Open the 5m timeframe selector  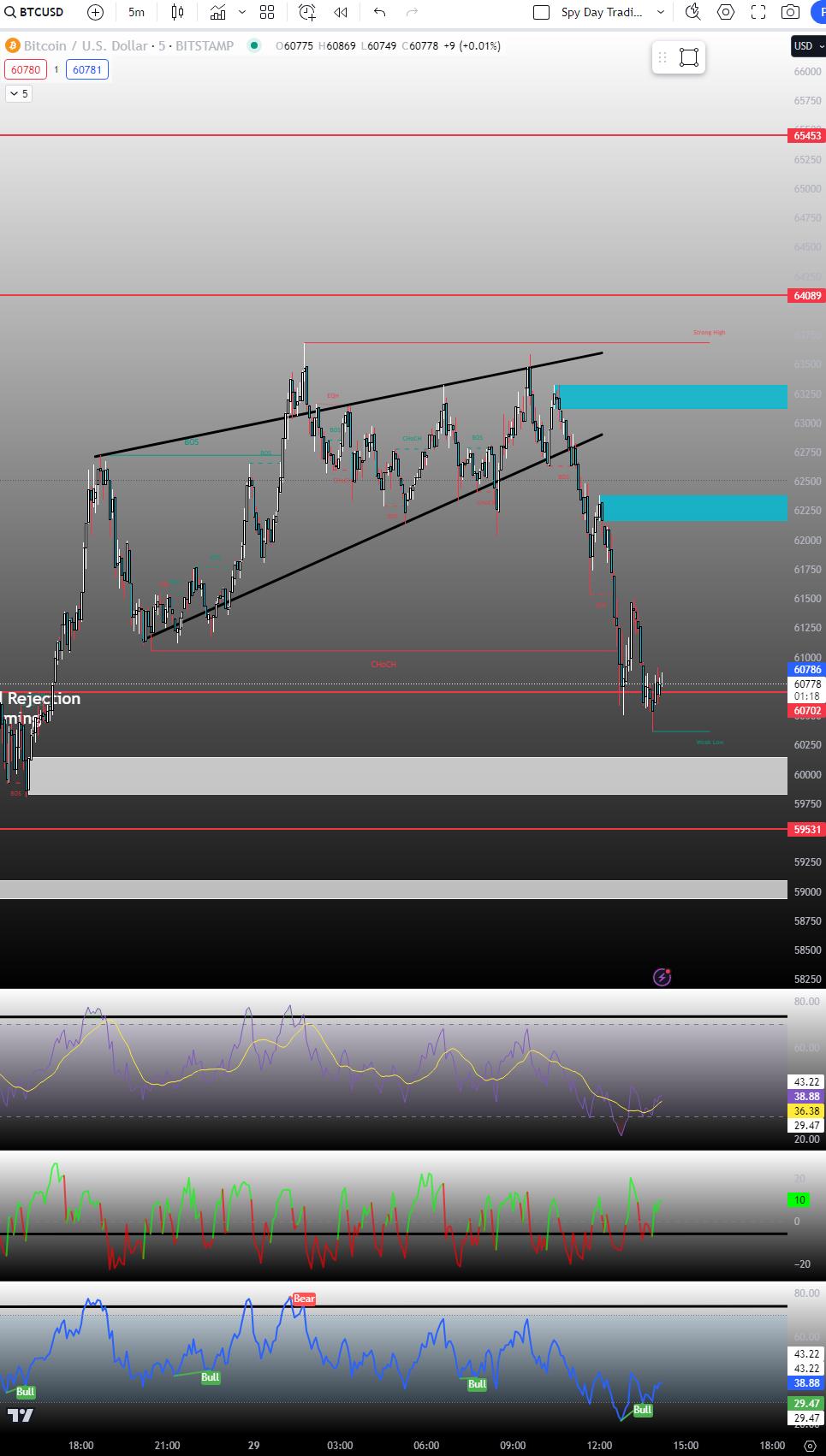pyautogui.click(x=136, y=12)
